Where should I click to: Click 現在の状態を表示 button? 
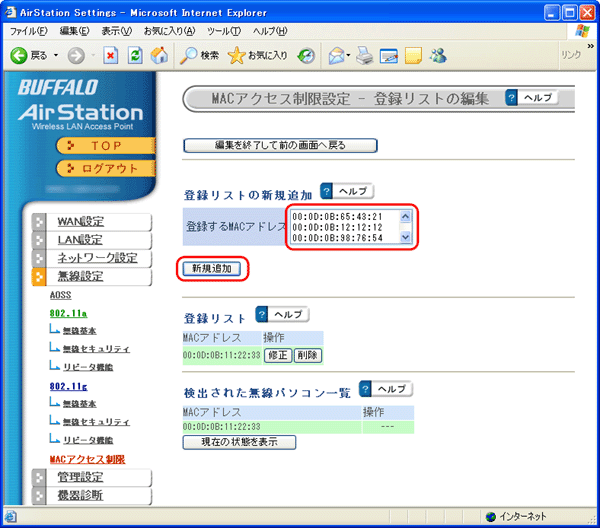[x=240, y=442]
